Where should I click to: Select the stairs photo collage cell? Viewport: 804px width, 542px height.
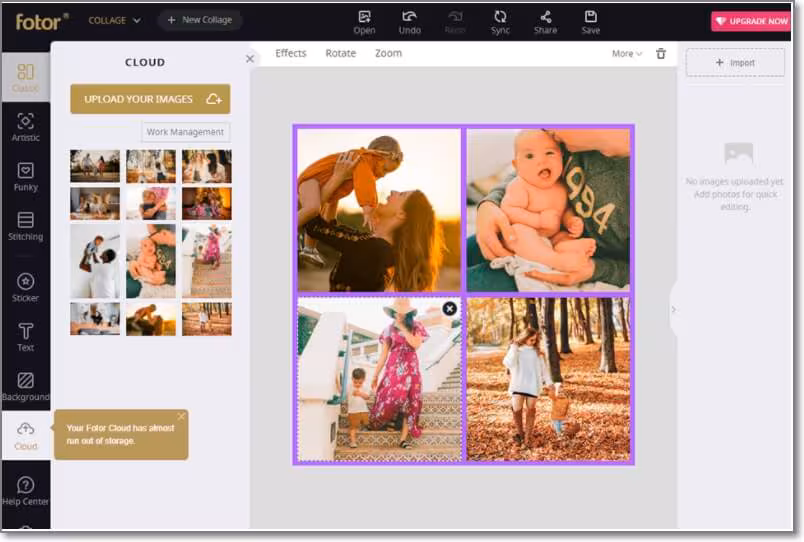(x=379, y=379)
